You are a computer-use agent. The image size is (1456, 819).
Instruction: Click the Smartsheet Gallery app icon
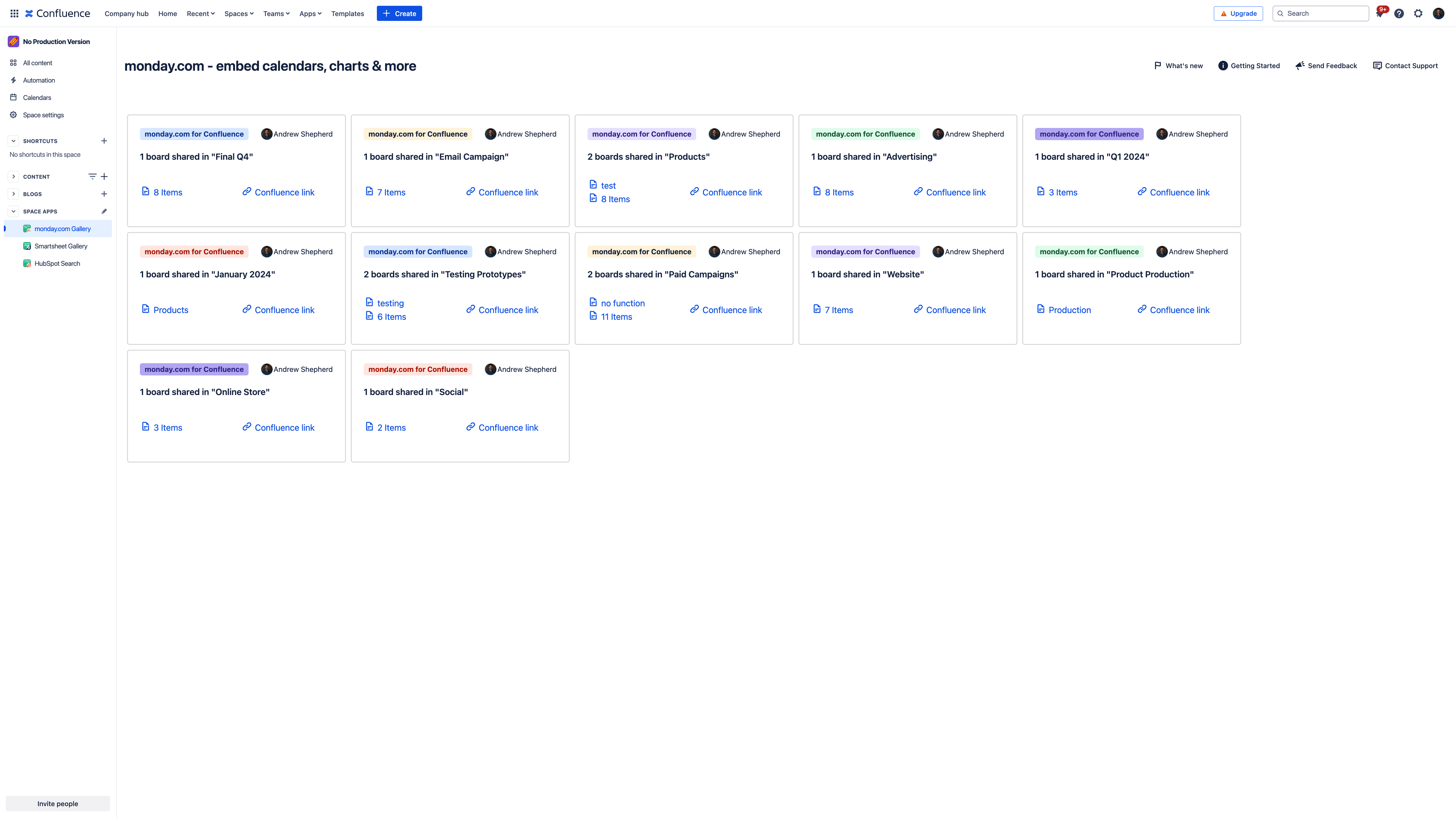click(27, 246)
